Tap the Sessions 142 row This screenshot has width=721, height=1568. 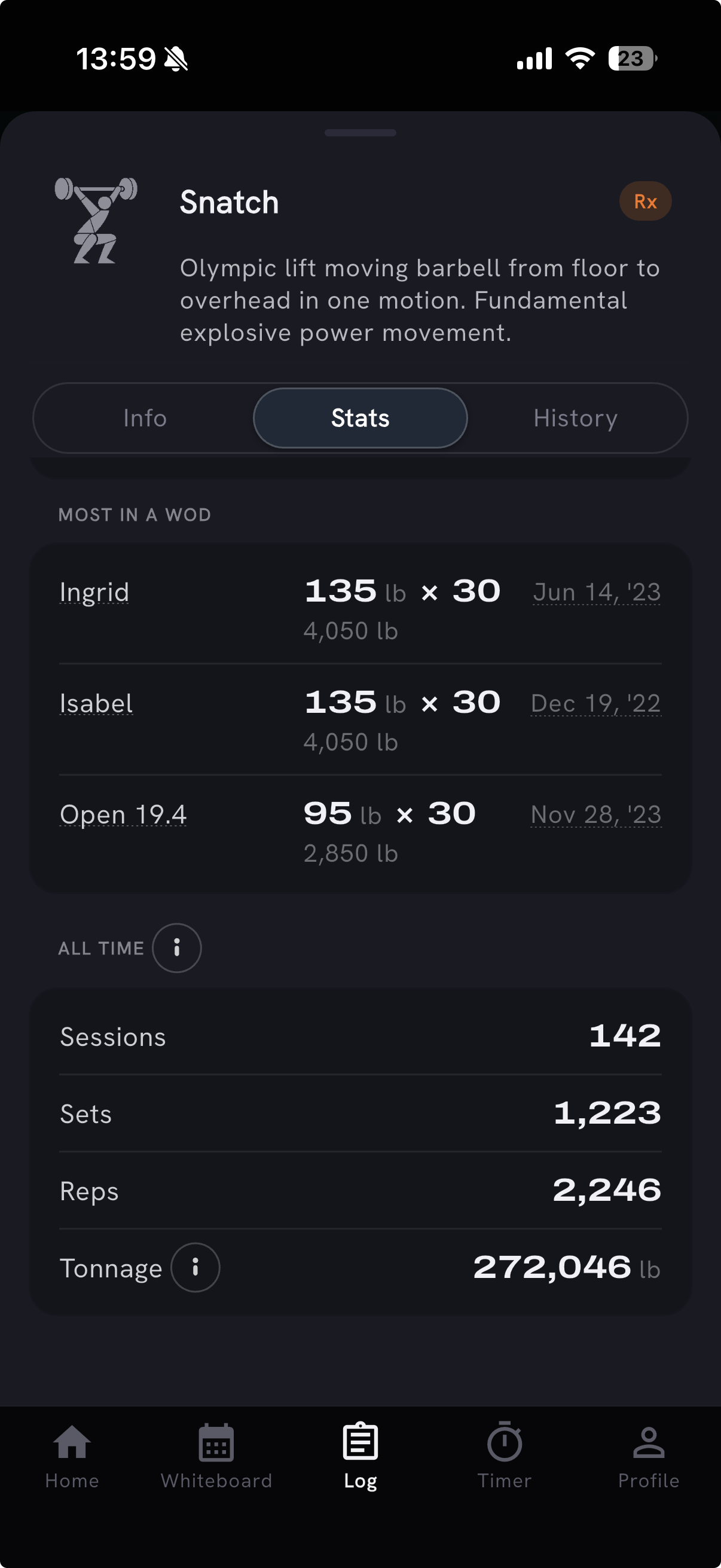tap(360, 1036)
